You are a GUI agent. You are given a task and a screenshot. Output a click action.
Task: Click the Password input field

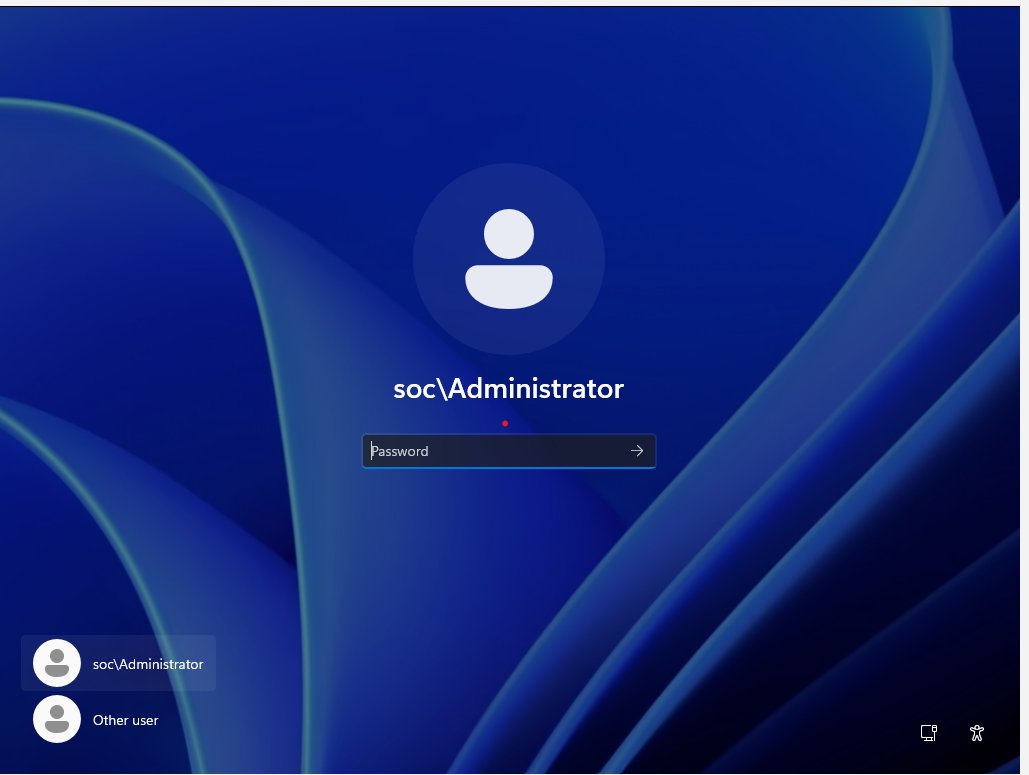coord(509,451)
